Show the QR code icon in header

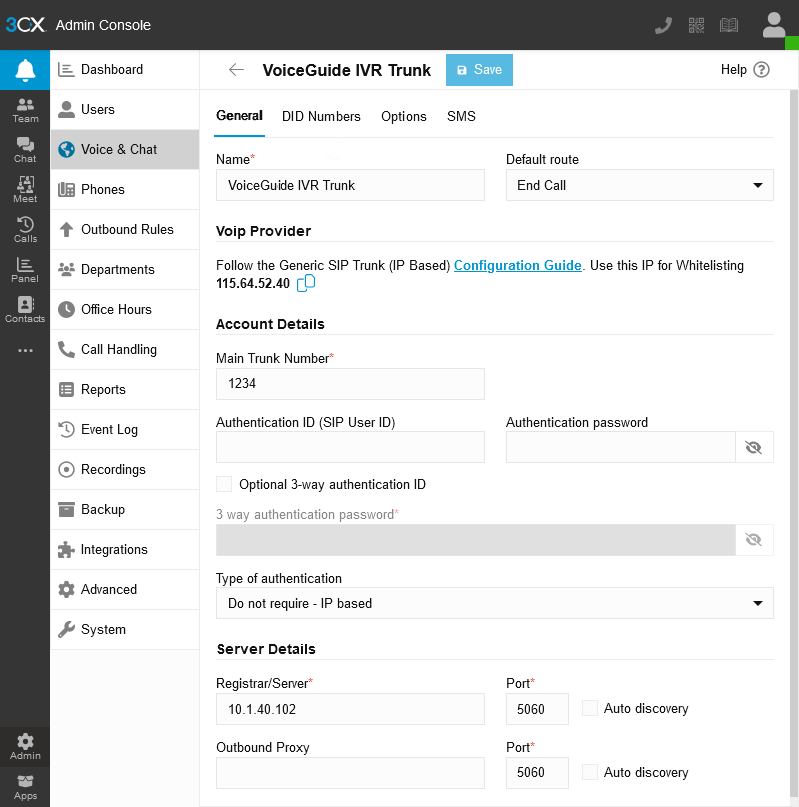(x=696, y=25)
